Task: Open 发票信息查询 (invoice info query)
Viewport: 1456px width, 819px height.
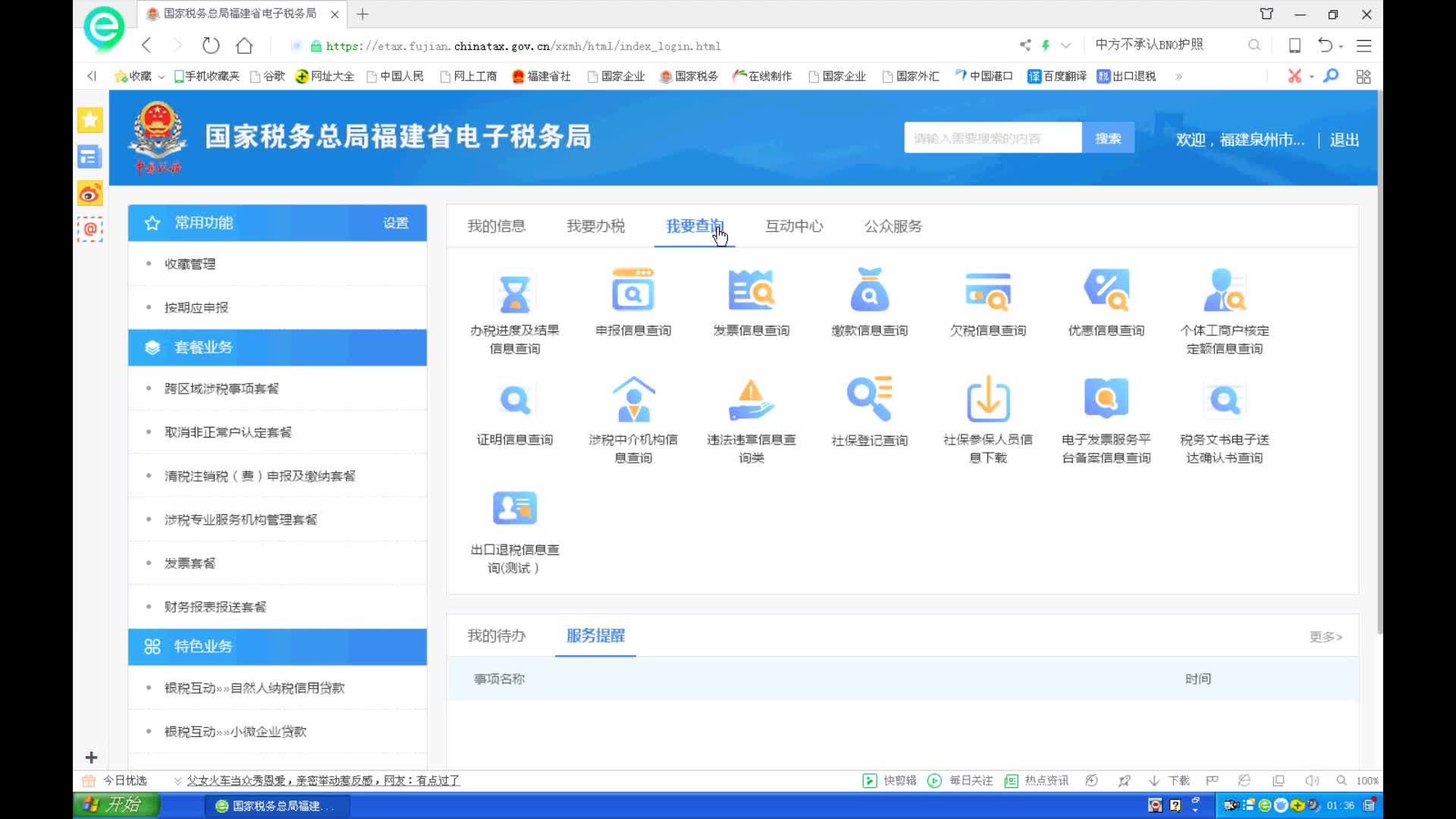Action: (x=750, y=302)
